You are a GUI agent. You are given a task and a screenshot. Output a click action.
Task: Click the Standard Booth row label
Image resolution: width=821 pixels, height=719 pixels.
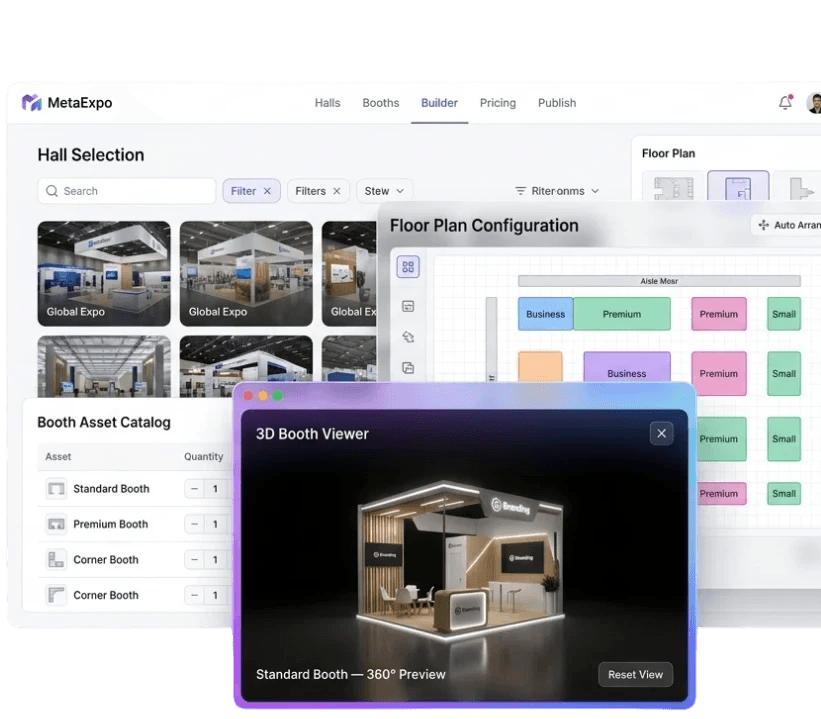(111, 489)
